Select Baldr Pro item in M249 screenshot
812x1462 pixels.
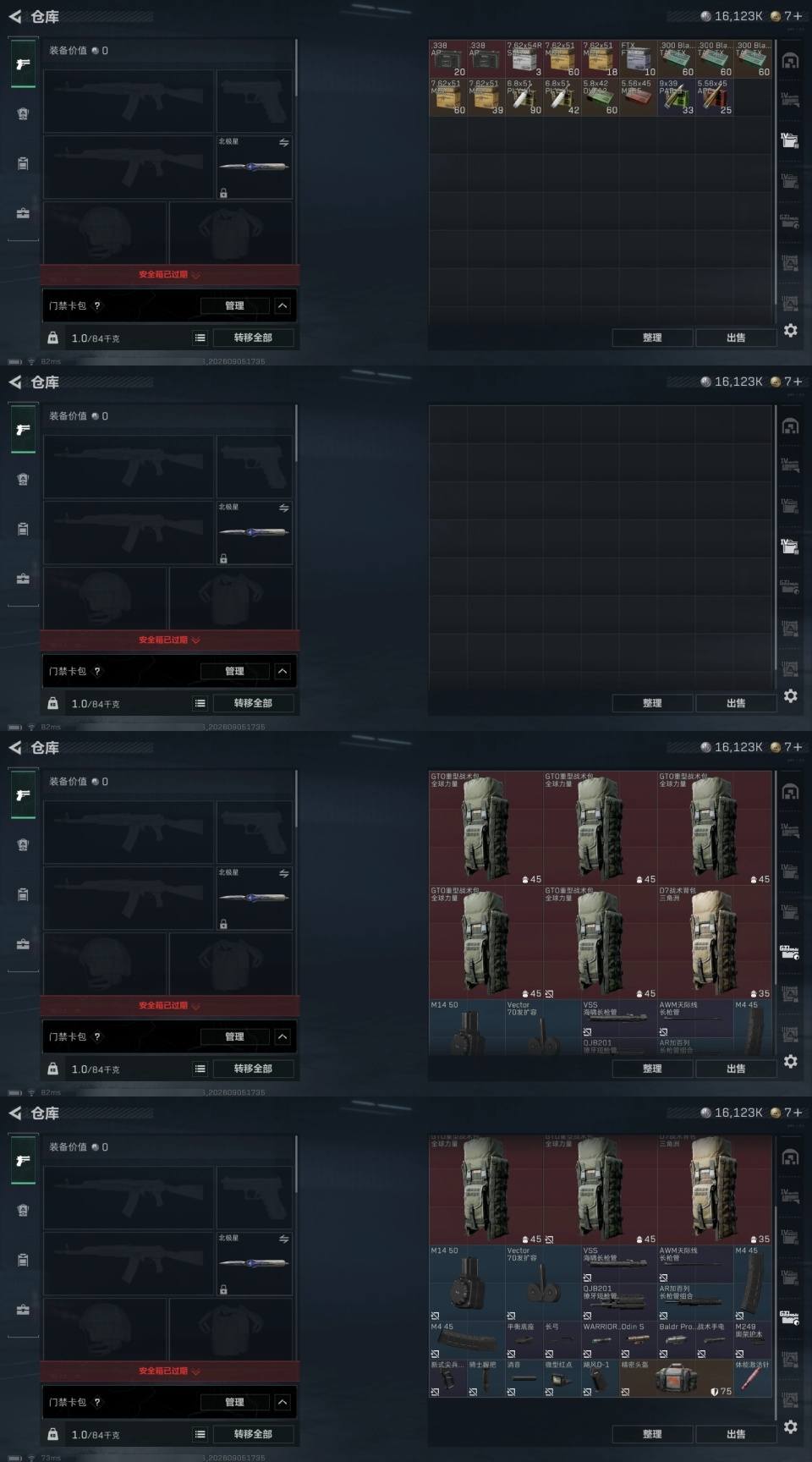pyautogui.click(x=677, y=1339)
